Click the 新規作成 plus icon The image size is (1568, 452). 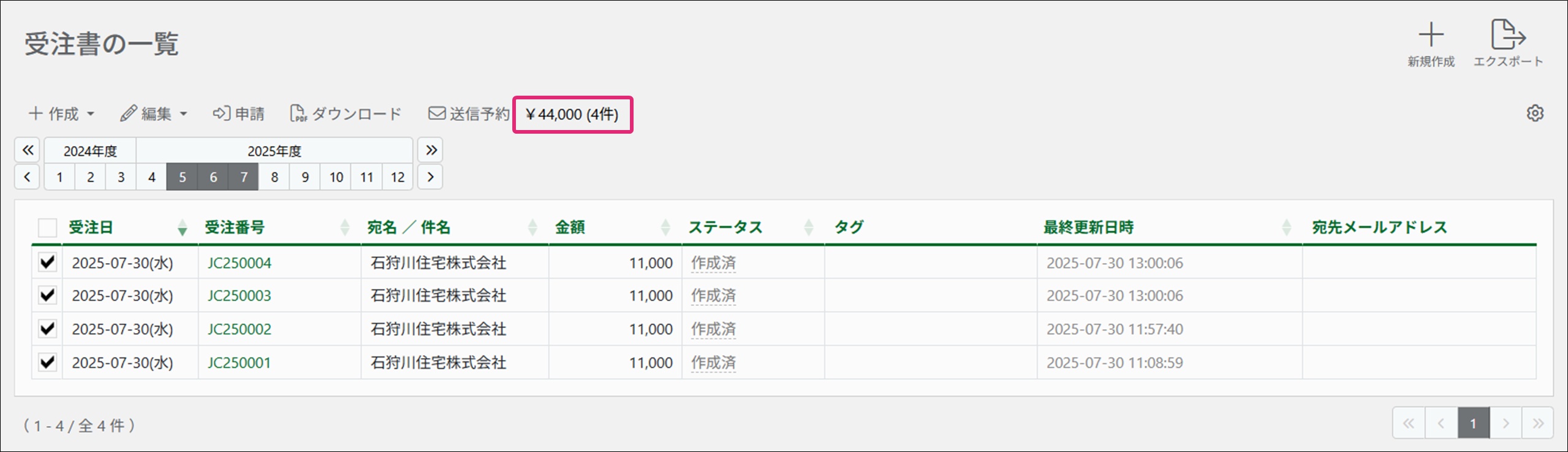tap(1430, 35)
